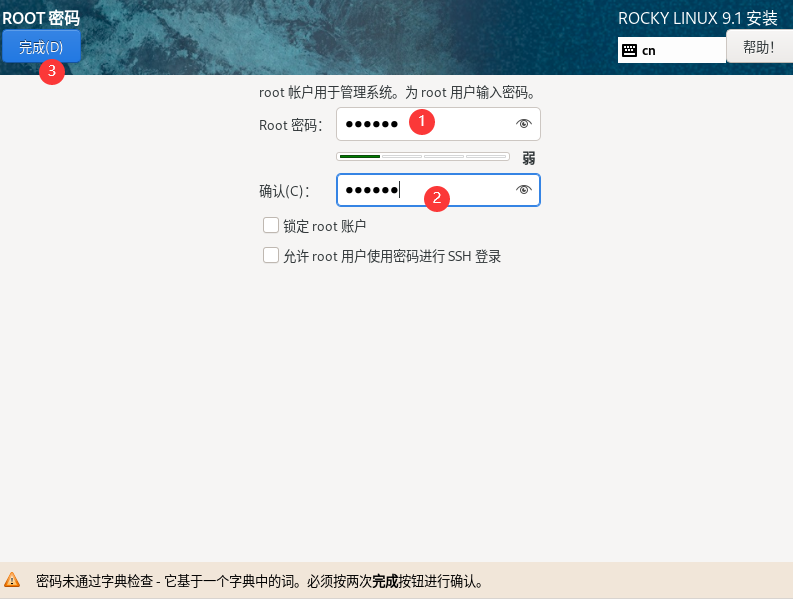Click the red number 1 marker
This screenshot has height=599, width=793.
422,121
